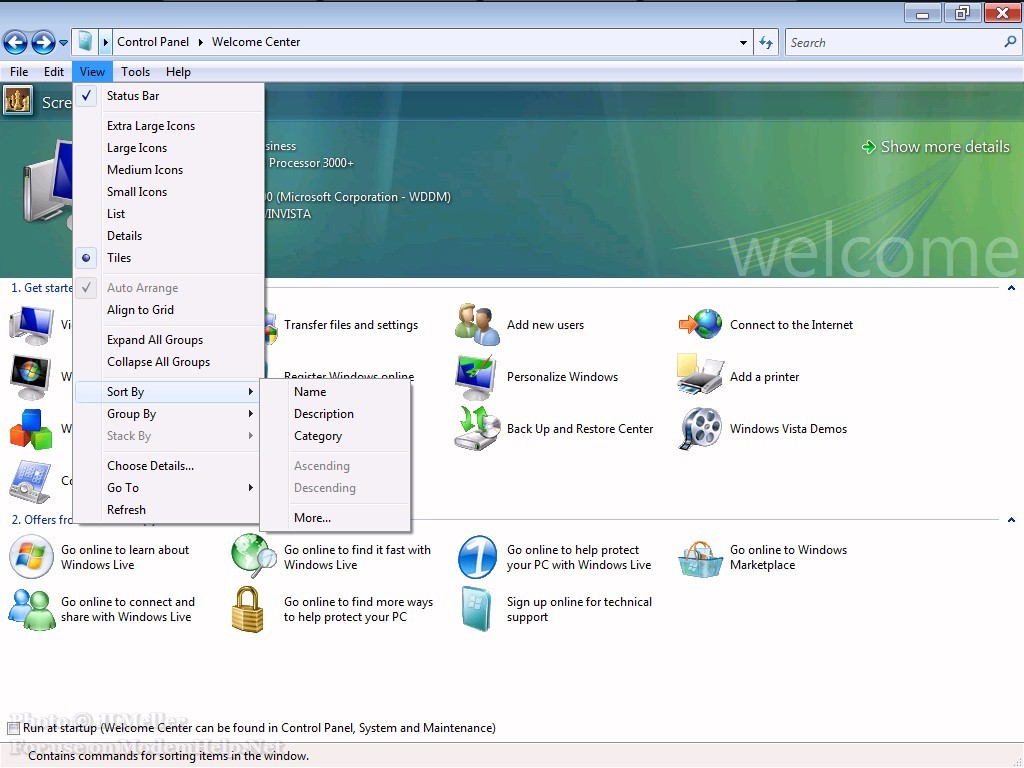Open the Go To submenu
1024x768 pixels.
click(x=168, y=488)
